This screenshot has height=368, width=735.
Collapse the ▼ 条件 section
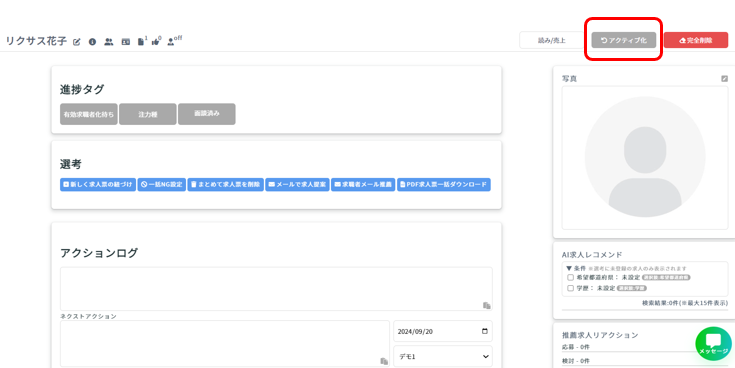576,268
